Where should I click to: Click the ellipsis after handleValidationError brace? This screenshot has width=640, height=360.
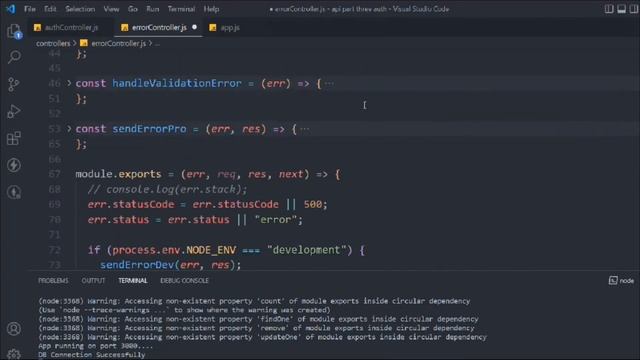[x=329, y=84]
